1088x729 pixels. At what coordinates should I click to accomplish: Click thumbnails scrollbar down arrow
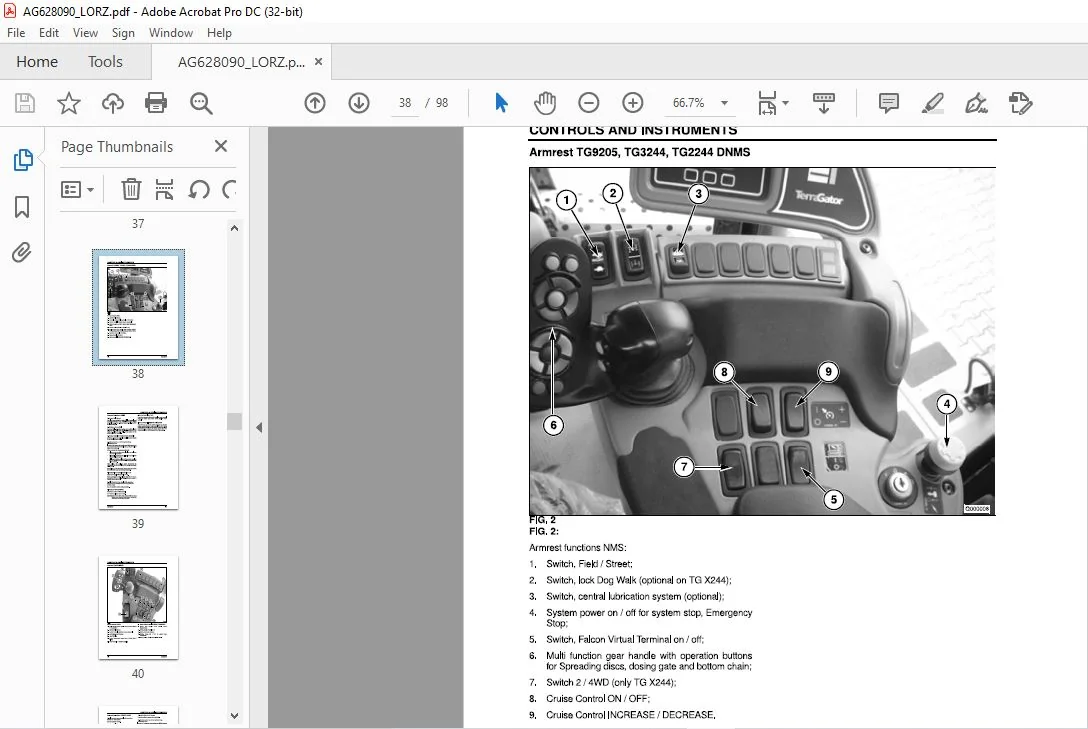235,716
